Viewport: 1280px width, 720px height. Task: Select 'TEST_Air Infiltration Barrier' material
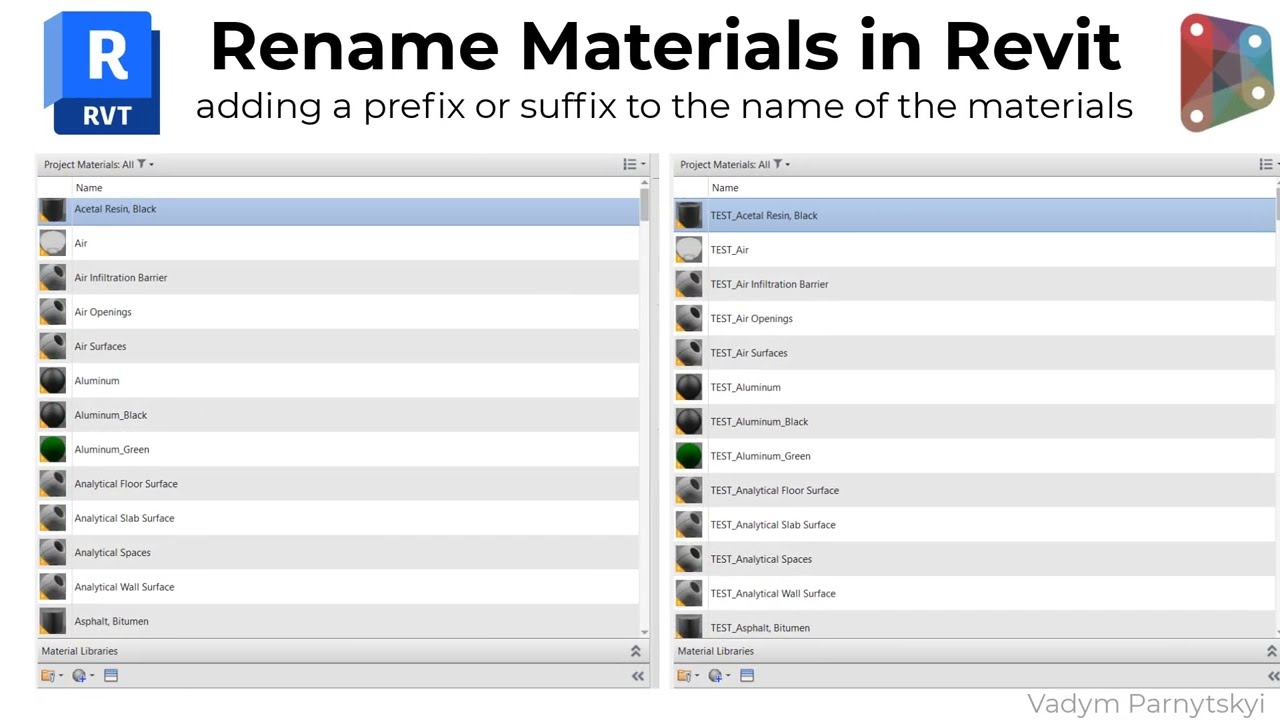(x=975, y=284)
